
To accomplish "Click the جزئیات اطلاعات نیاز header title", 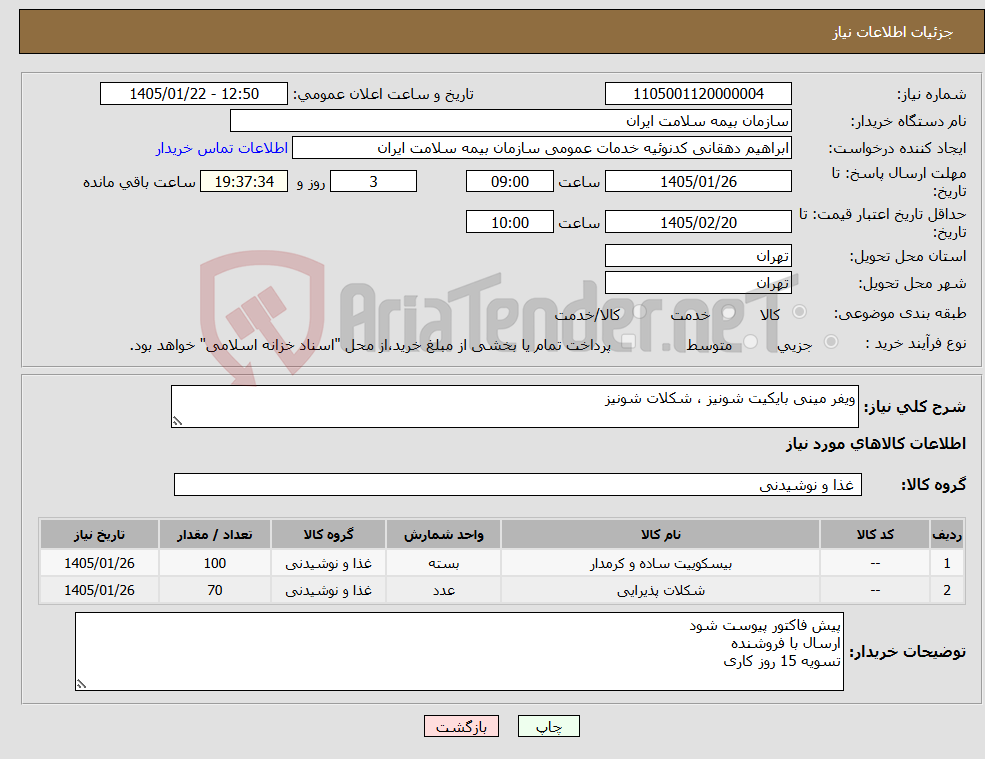I will click(893, 32).
